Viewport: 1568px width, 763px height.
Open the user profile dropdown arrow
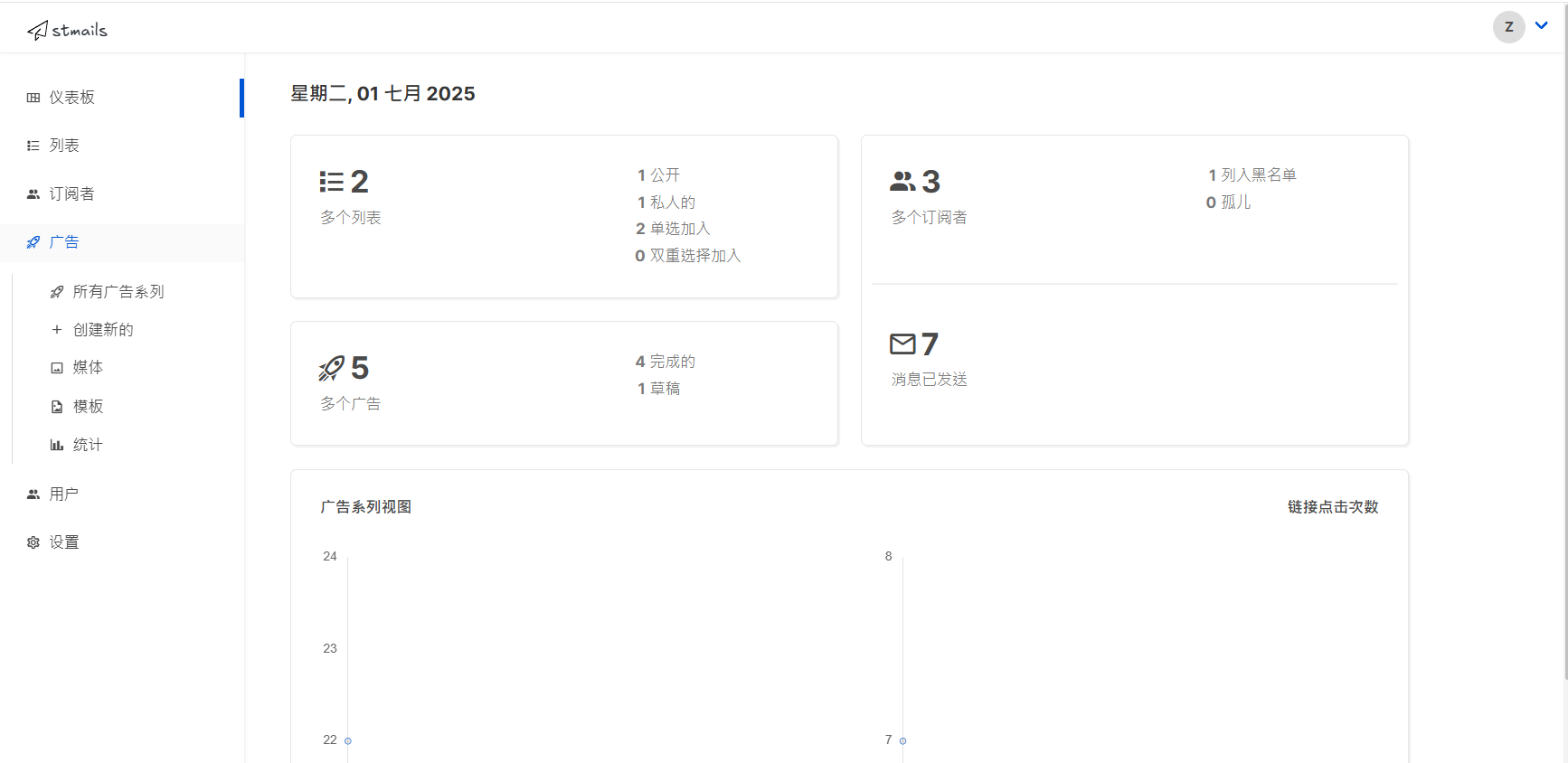[x=1542, y=26]
